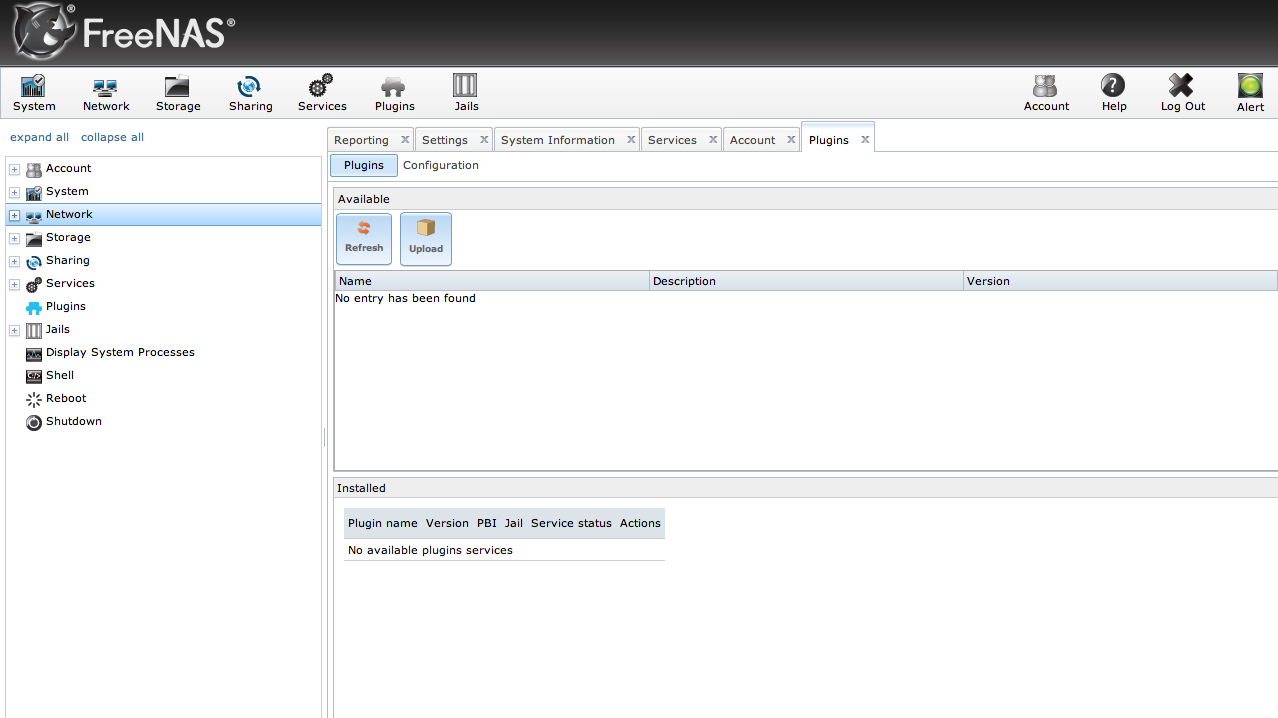
Task: Open the Network toolbar icon
Action: pyautogui.click(x=106, y=93)
